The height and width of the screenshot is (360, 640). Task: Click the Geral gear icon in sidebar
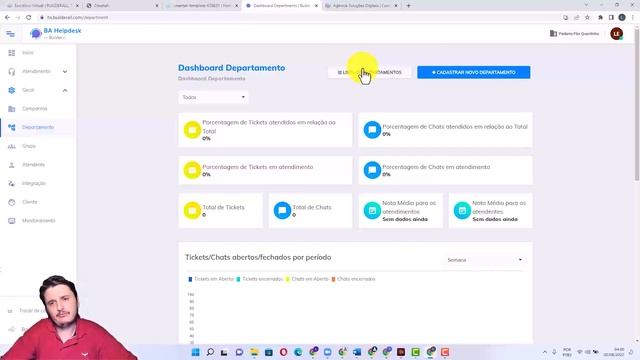click(x=12, y=90)
